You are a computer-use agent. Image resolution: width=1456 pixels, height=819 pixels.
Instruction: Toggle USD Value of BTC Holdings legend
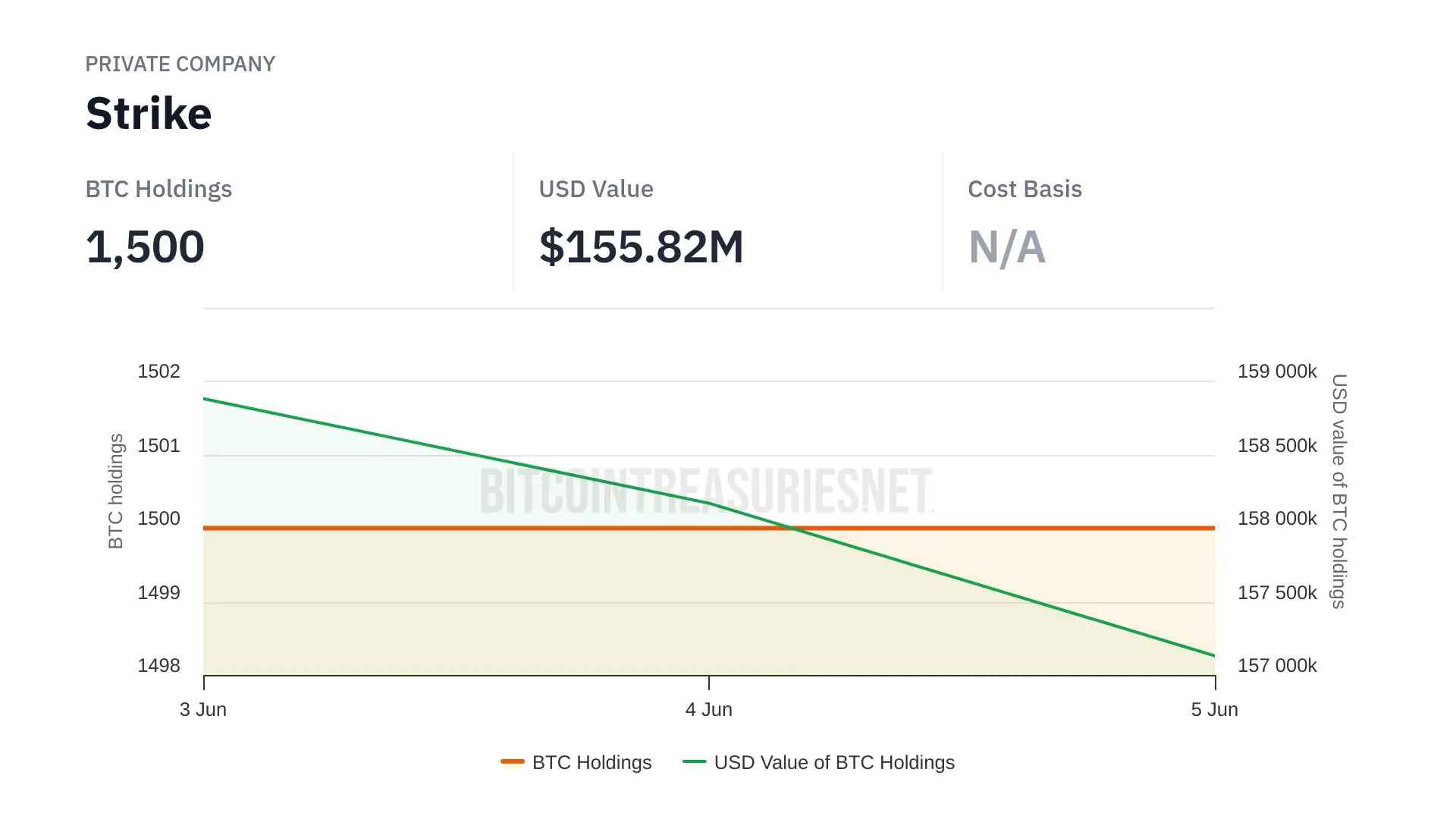point(833,762)
